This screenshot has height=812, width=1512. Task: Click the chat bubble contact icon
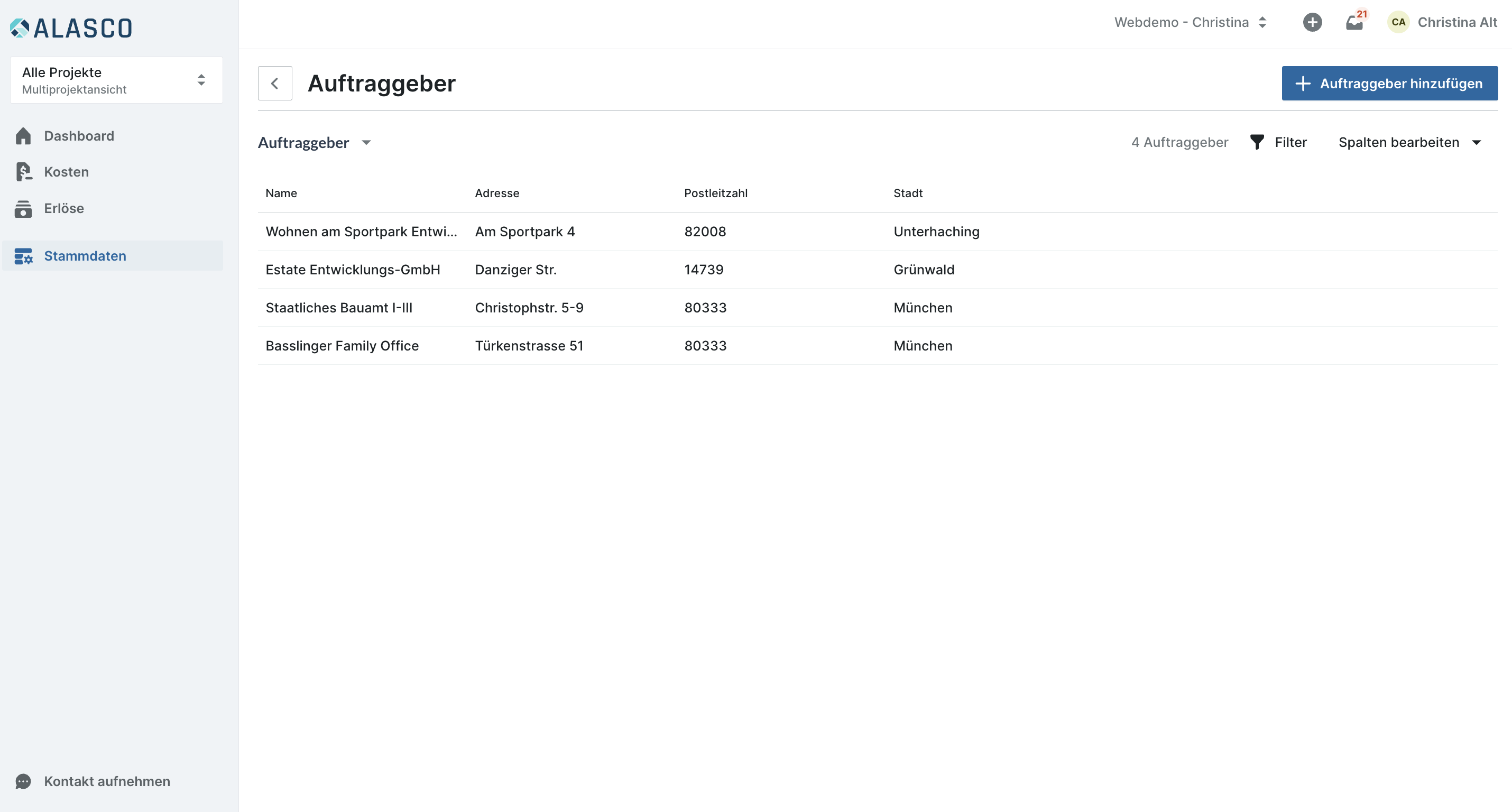click(x=23, y=781)
